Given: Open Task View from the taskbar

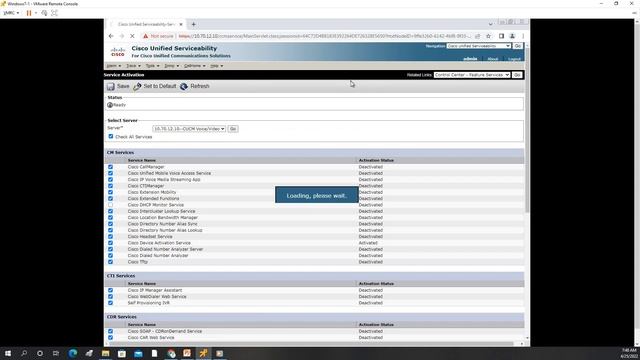Looking at the screenshot, I should coord(56,353).
